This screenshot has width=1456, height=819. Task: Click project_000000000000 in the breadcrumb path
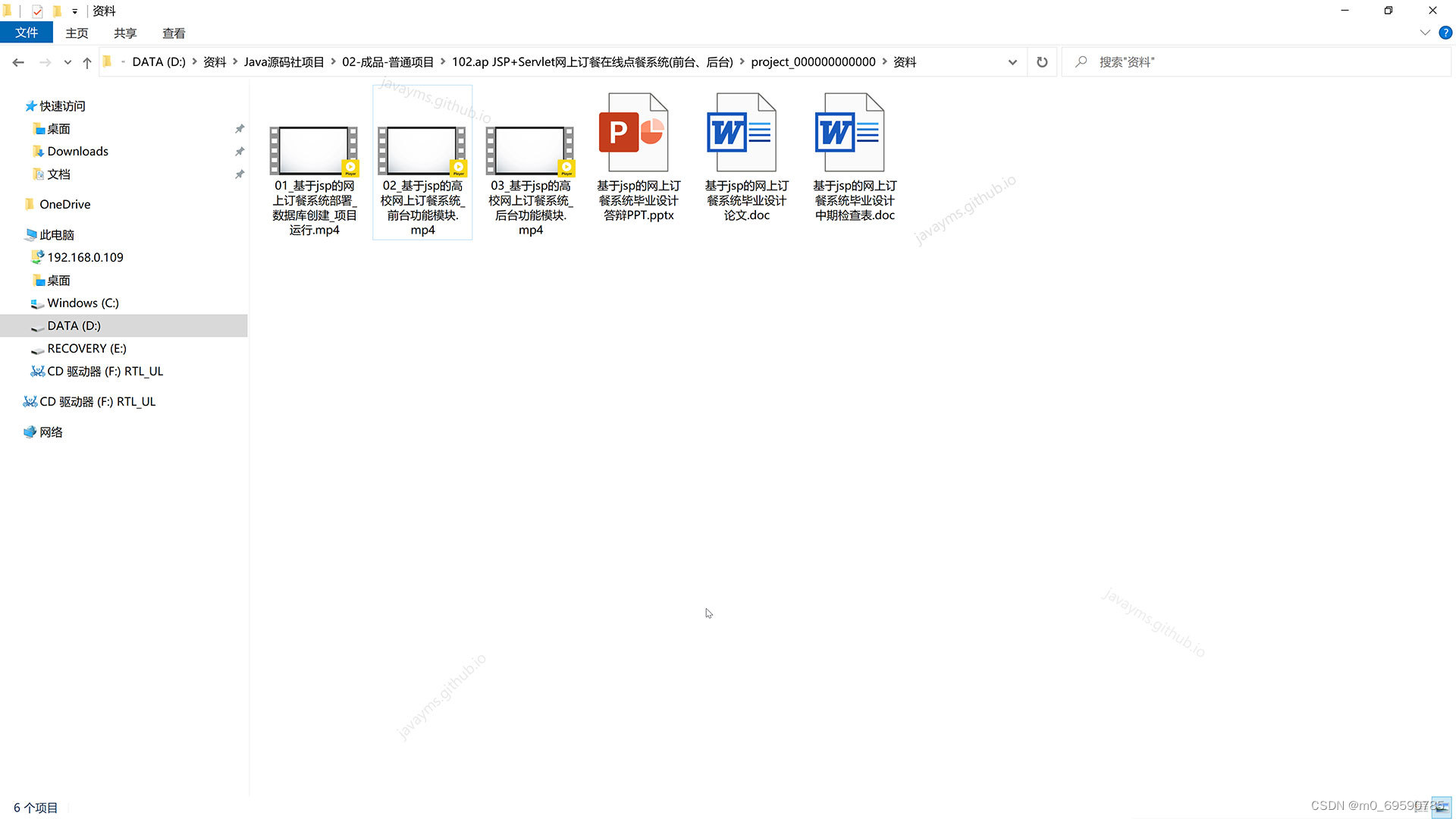point(813,62)
